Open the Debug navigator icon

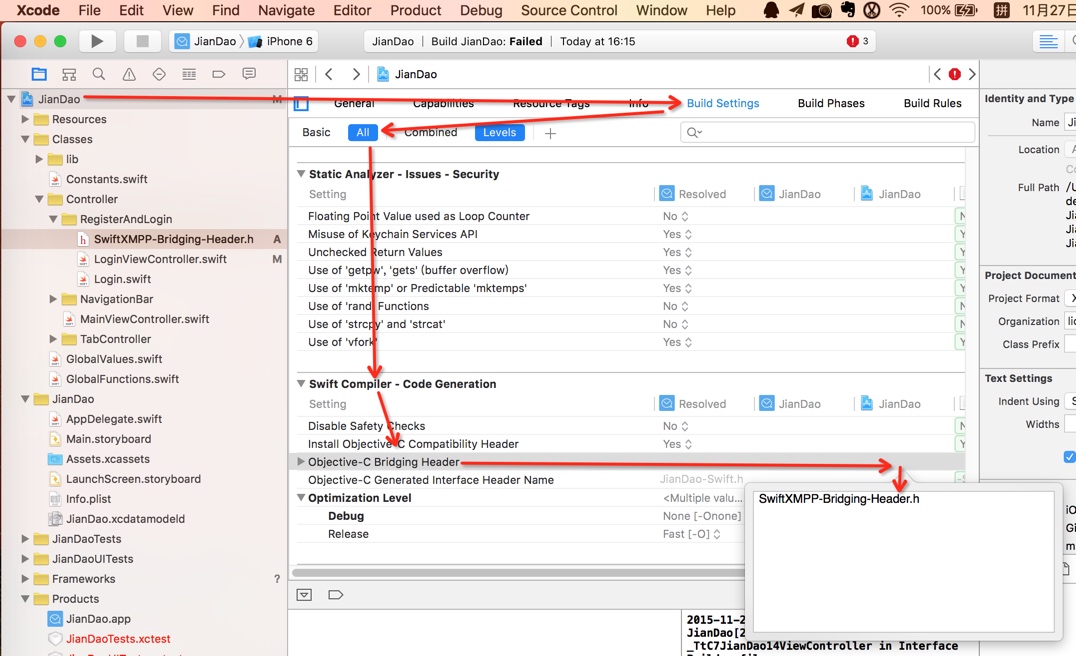point(189,74)
